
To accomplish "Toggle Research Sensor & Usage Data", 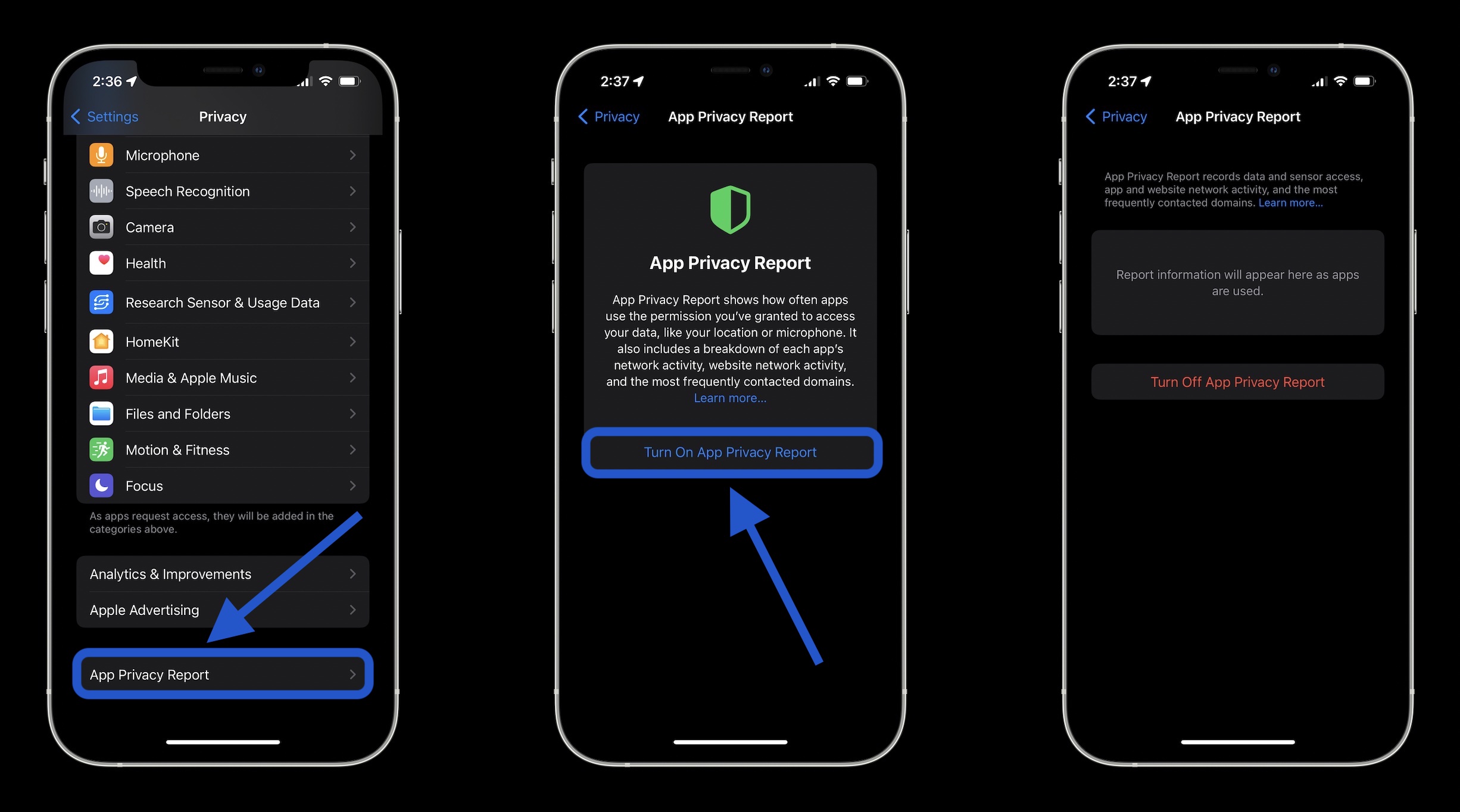I will [222, 302].
